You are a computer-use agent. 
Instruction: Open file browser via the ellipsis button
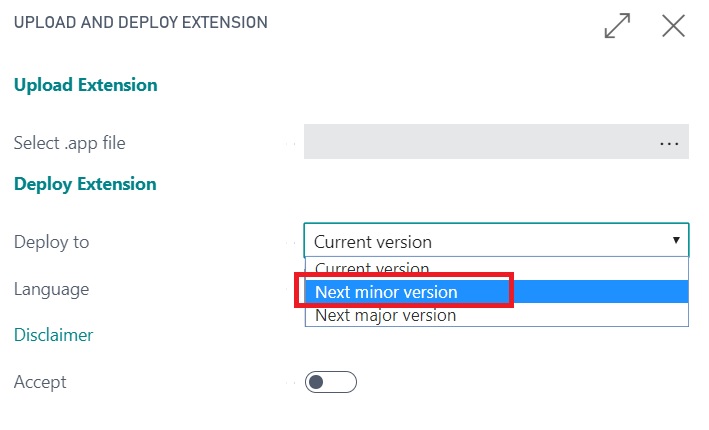(669, 143)
